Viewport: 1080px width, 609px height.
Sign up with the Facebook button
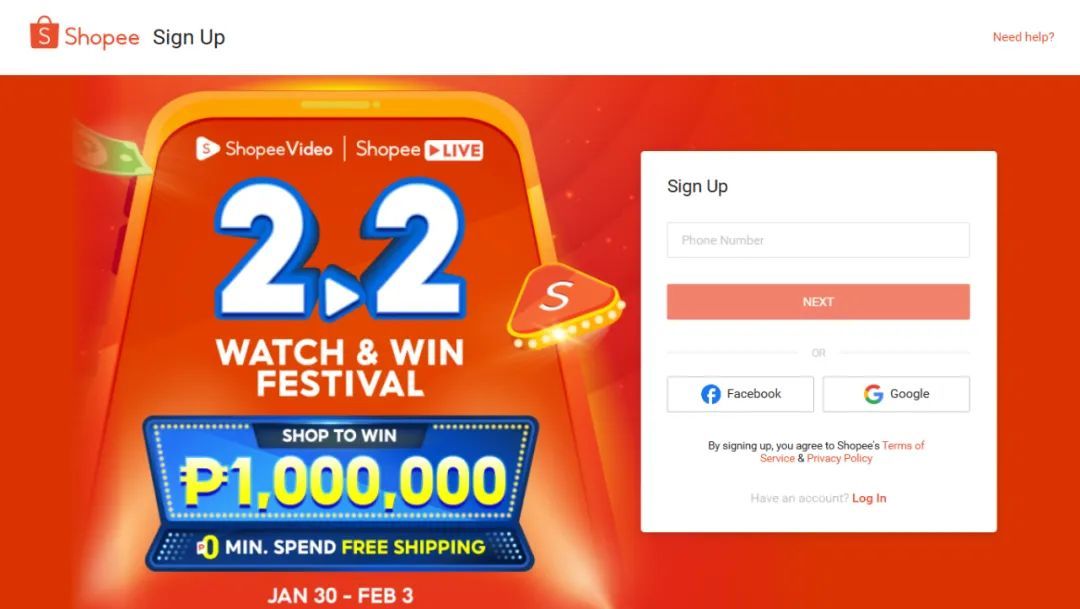point(740,394)
